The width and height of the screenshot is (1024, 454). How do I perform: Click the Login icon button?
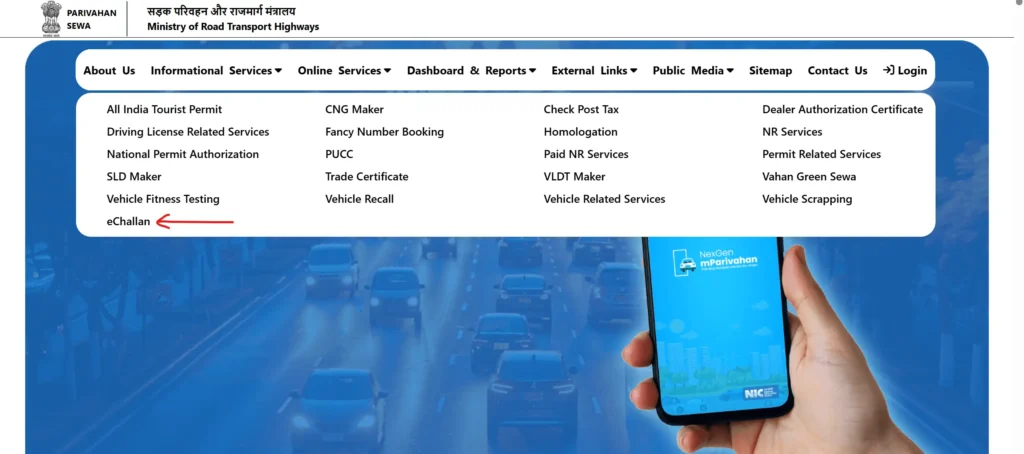point(904,71)
